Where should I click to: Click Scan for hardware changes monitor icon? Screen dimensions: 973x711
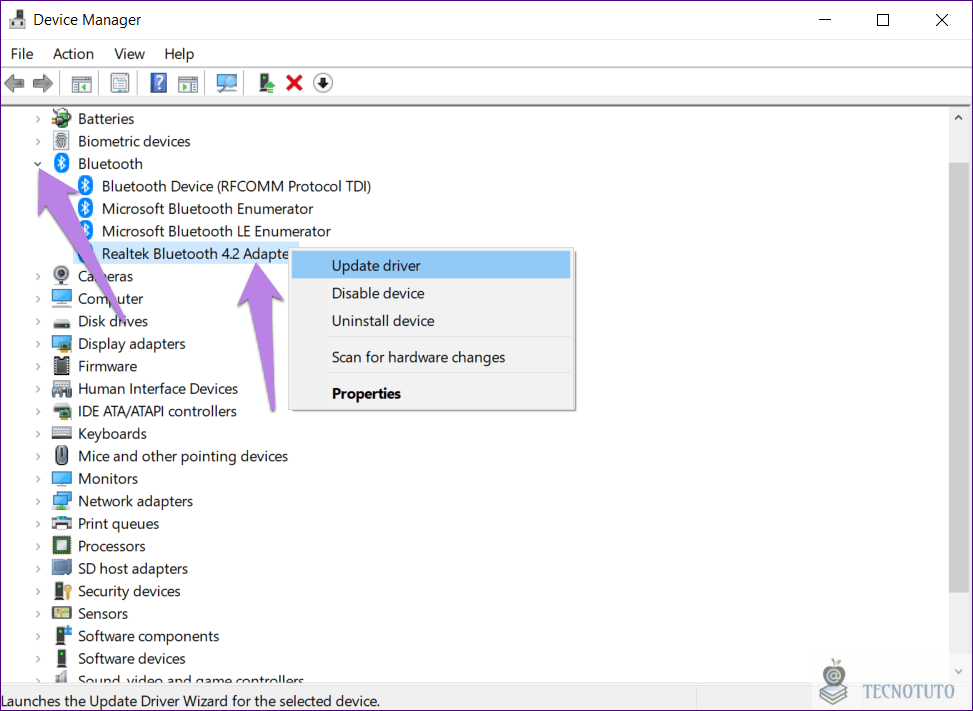point(226,83)
